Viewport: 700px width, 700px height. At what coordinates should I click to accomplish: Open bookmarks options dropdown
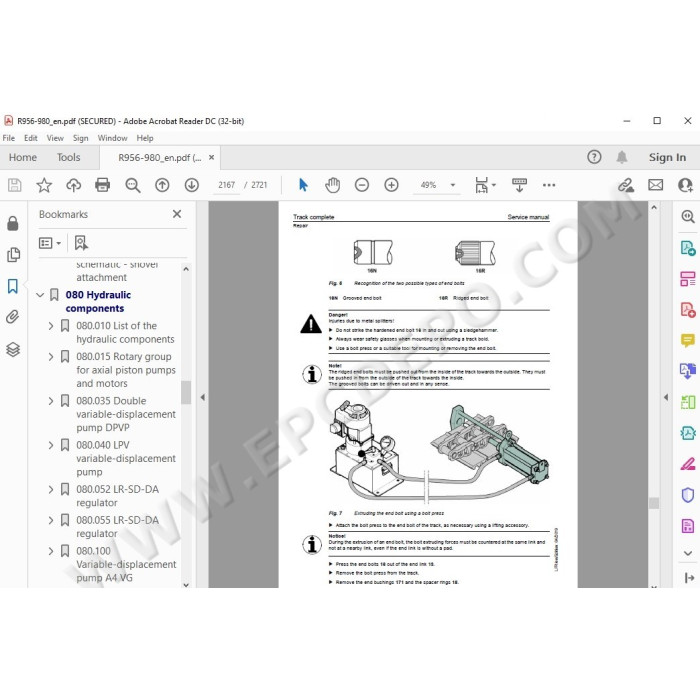point(50,243)
